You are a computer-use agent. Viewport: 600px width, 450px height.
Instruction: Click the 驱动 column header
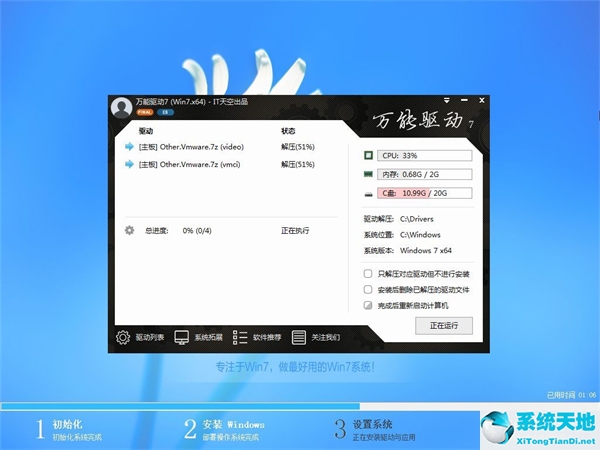tap(146, 131)
